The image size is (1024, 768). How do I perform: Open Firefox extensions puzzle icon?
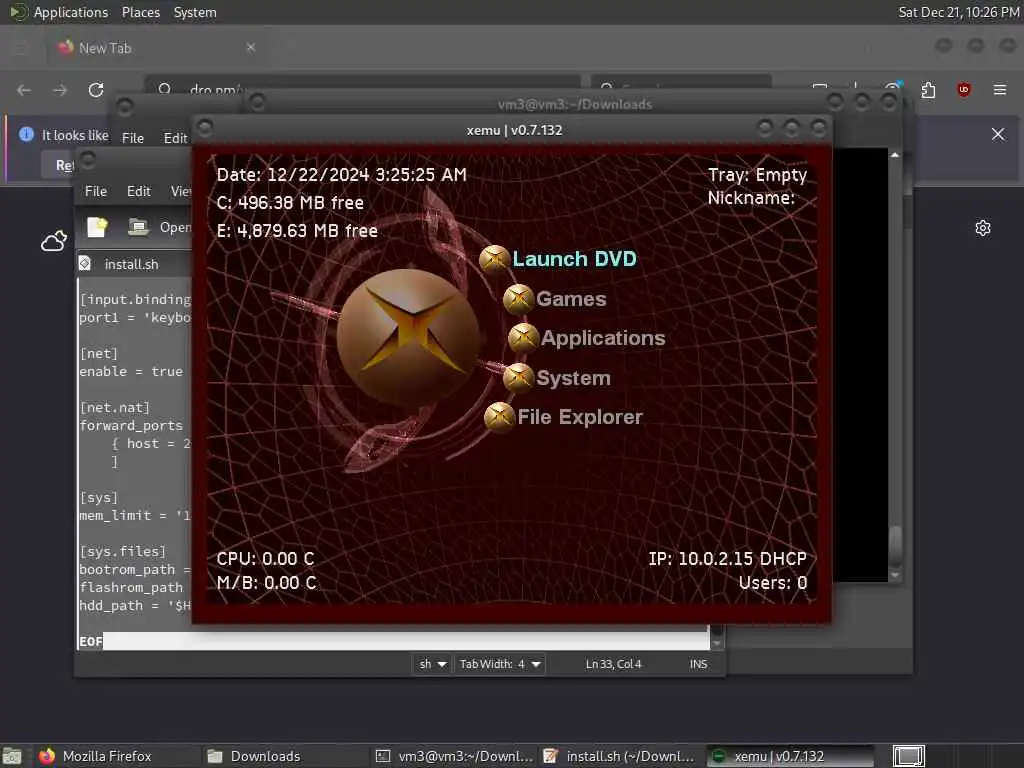928,90
